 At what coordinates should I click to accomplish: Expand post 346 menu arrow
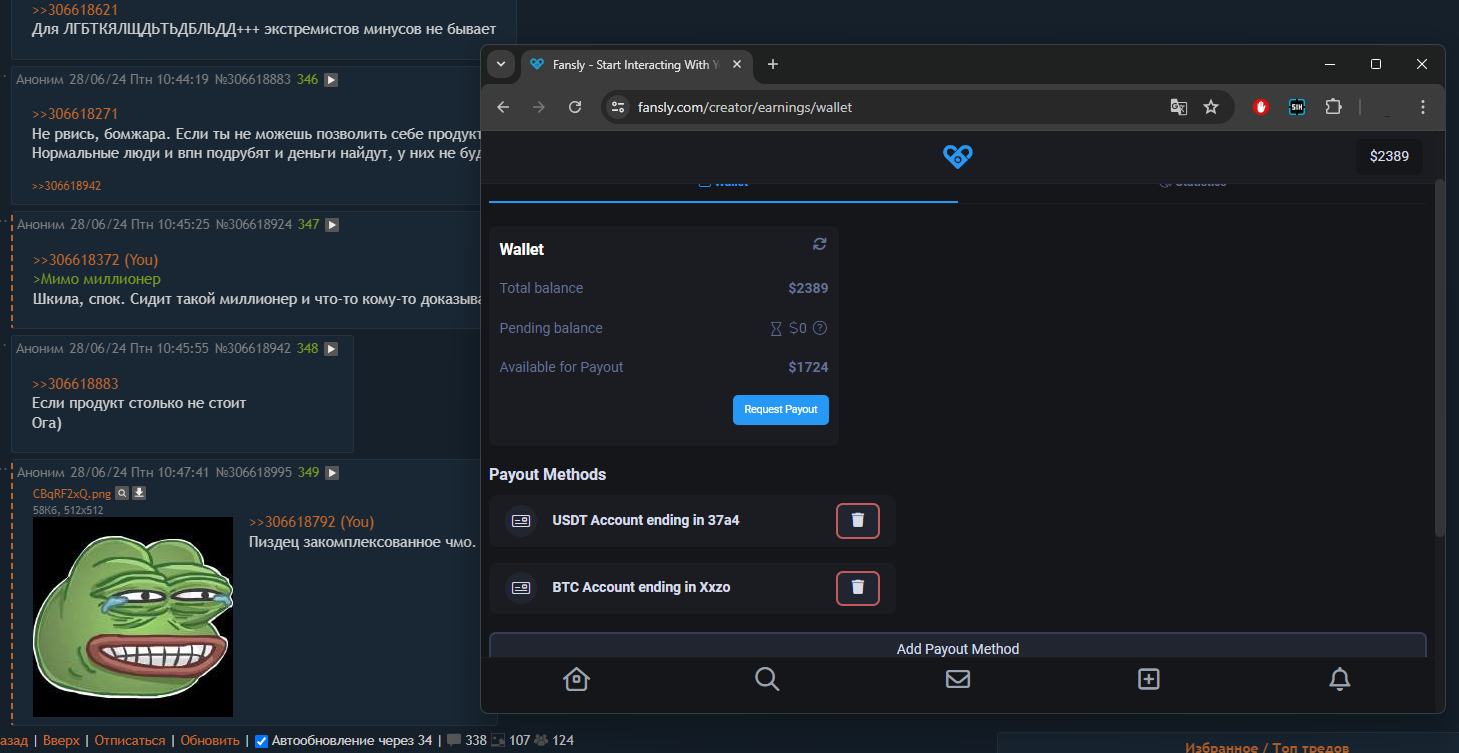tap(331, 79)
